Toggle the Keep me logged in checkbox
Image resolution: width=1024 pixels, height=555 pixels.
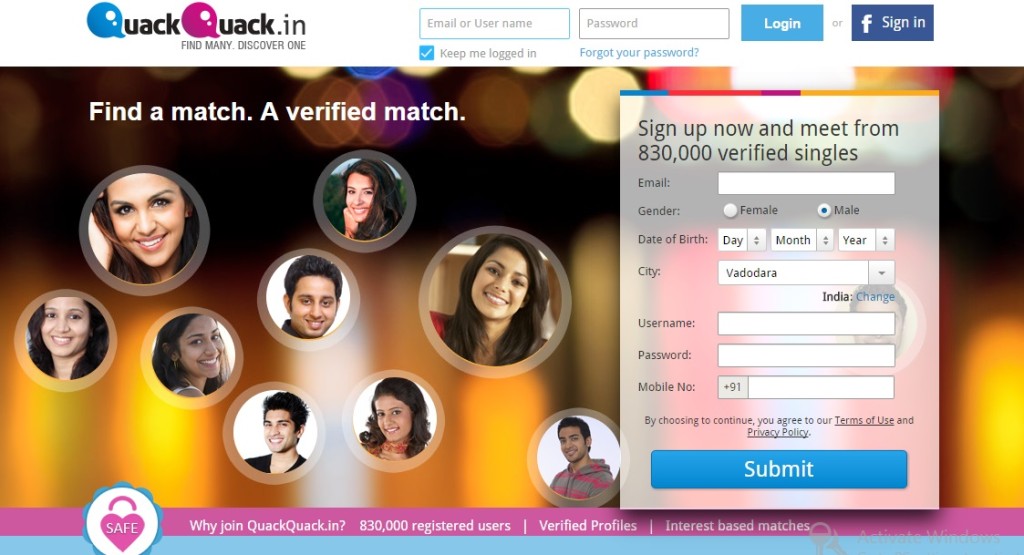tap(426, 53)
